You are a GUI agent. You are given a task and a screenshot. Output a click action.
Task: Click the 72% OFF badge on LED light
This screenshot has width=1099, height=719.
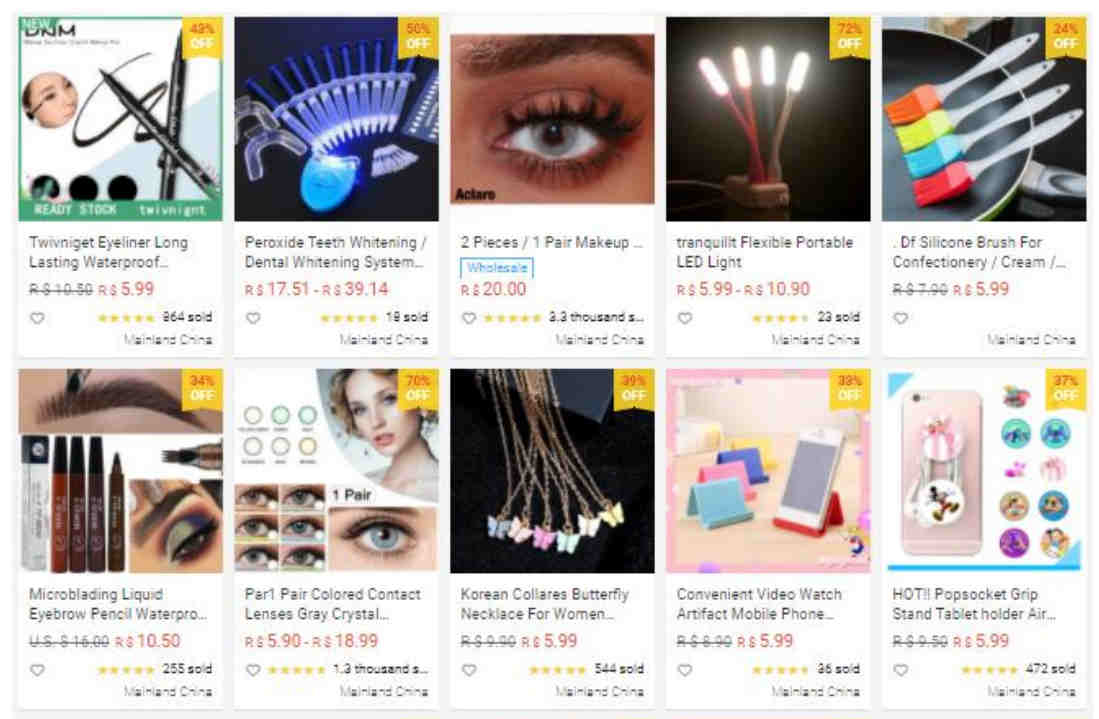849,36
